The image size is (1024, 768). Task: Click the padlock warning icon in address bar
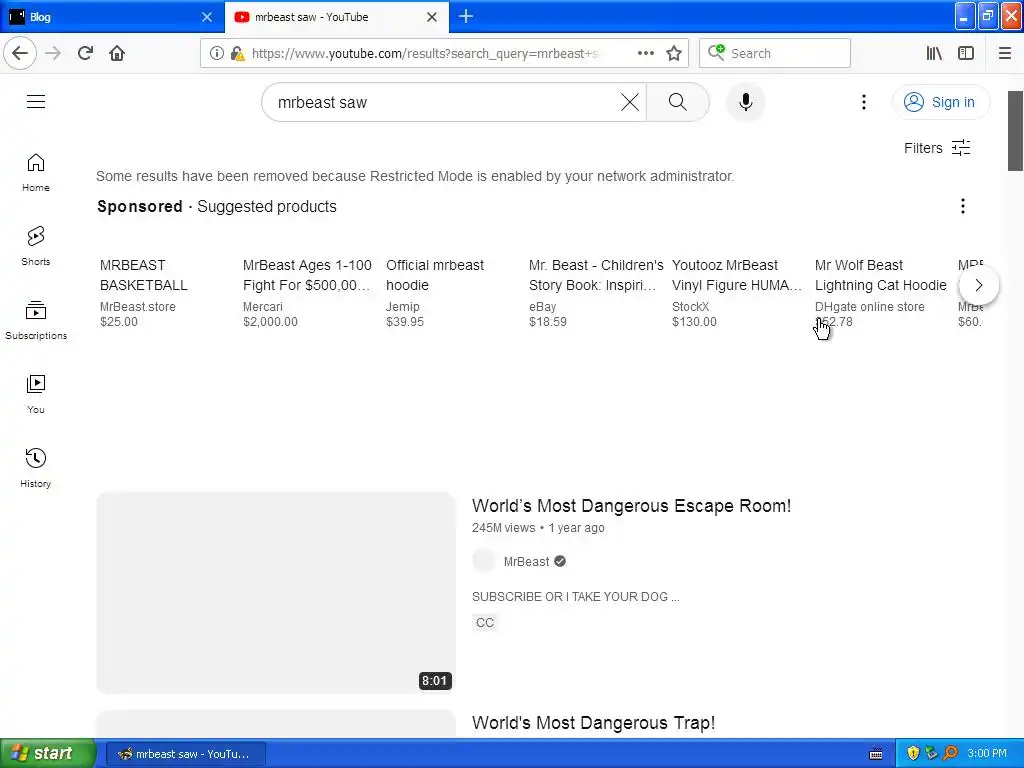(x=237, y=54)
